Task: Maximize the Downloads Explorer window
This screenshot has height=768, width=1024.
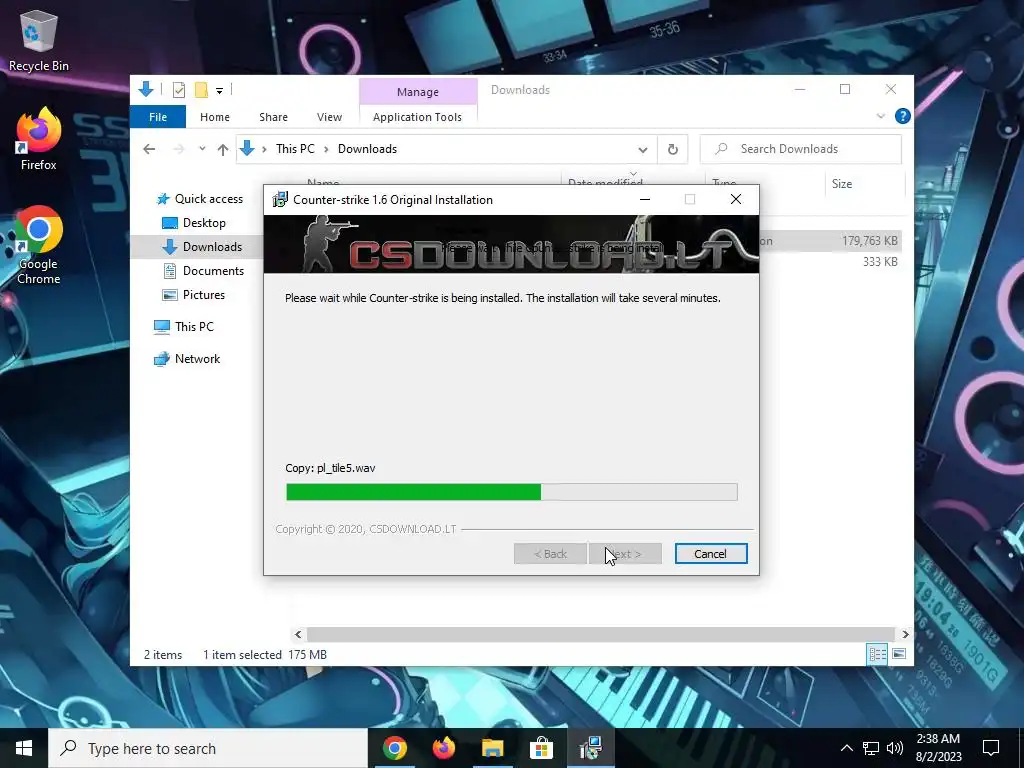Action: click(x=845, y=89)
